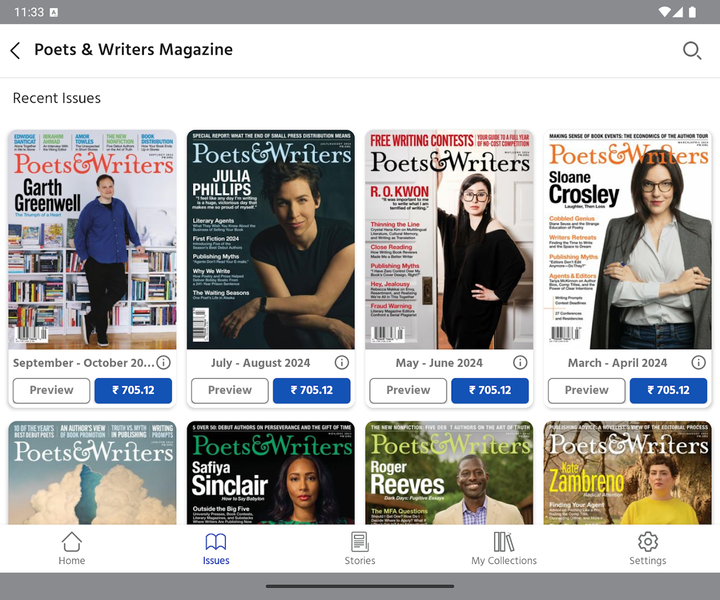This screenshot has width=720, height=600.
Task: Buy July - August 2024 issue for ₹ 705.12
Action: 312,390
